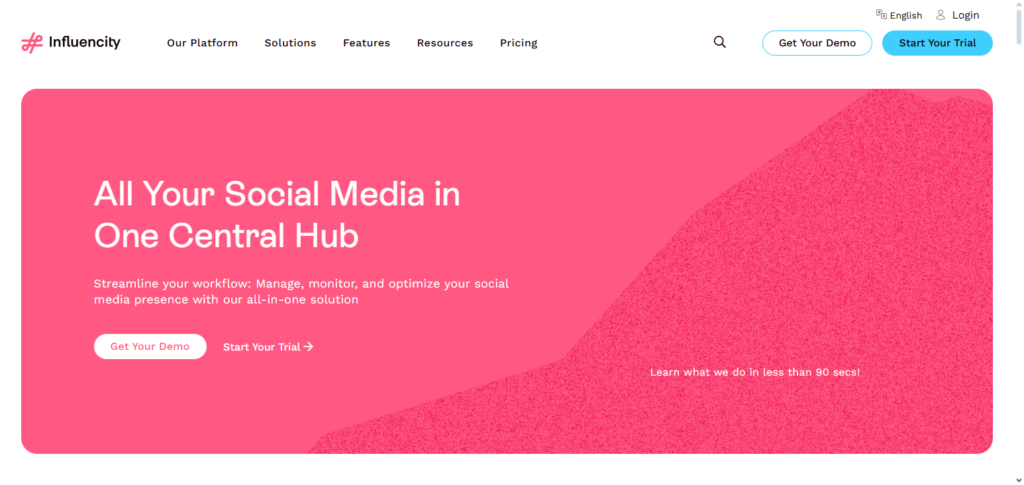Viewport: 1024px width, 485px height.
Task: Open search with the magnifier icon
Action: tap(720, 43)
